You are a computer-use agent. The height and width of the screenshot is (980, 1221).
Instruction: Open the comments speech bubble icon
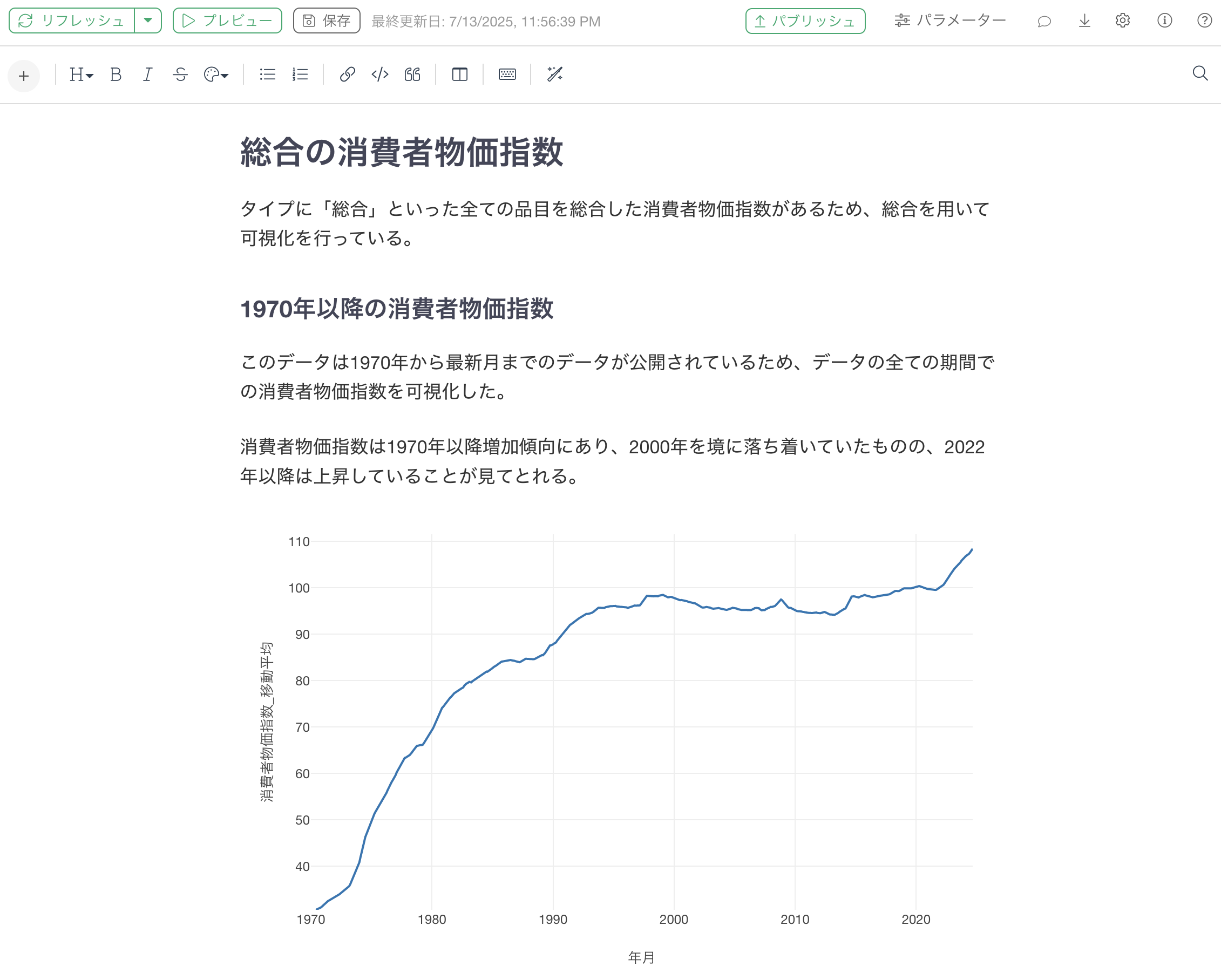[x=1044, y=21]
